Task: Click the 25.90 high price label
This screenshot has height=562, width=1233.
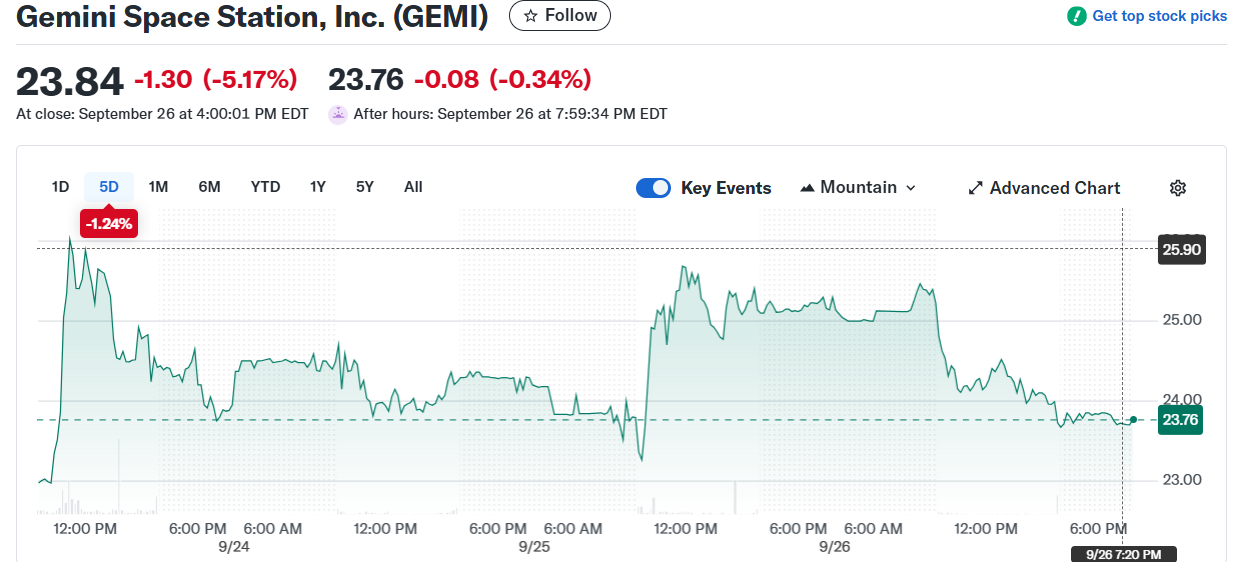Action: click(1181, 249)
